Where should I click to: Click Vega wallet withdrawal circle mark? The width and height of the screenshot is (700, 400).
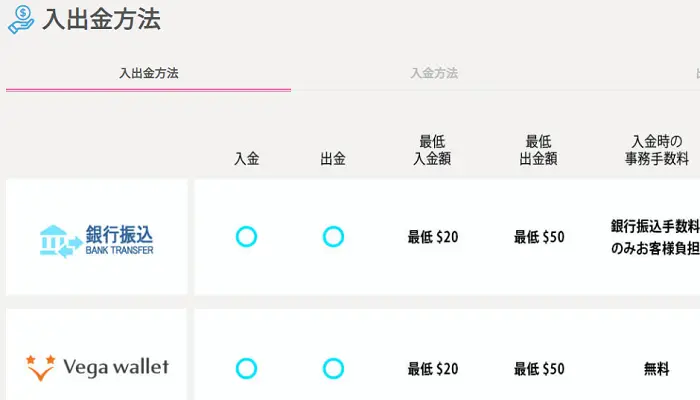tap(333, 368)
